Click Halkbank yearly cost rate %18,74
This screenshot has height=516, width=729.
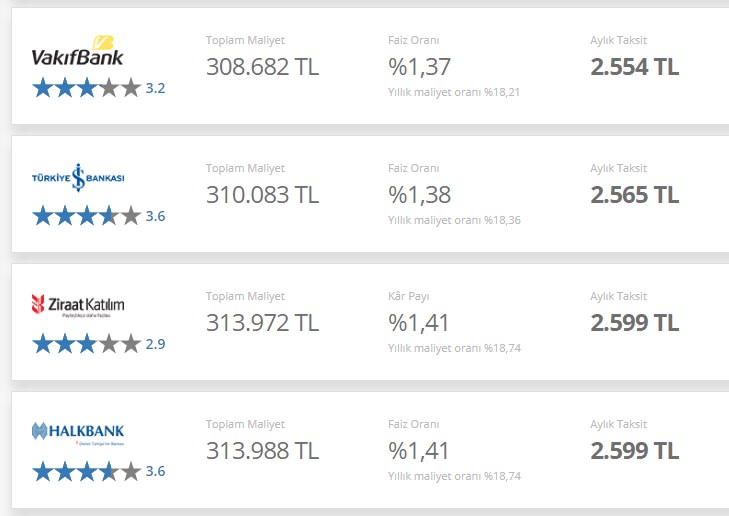tap(454, 476)
